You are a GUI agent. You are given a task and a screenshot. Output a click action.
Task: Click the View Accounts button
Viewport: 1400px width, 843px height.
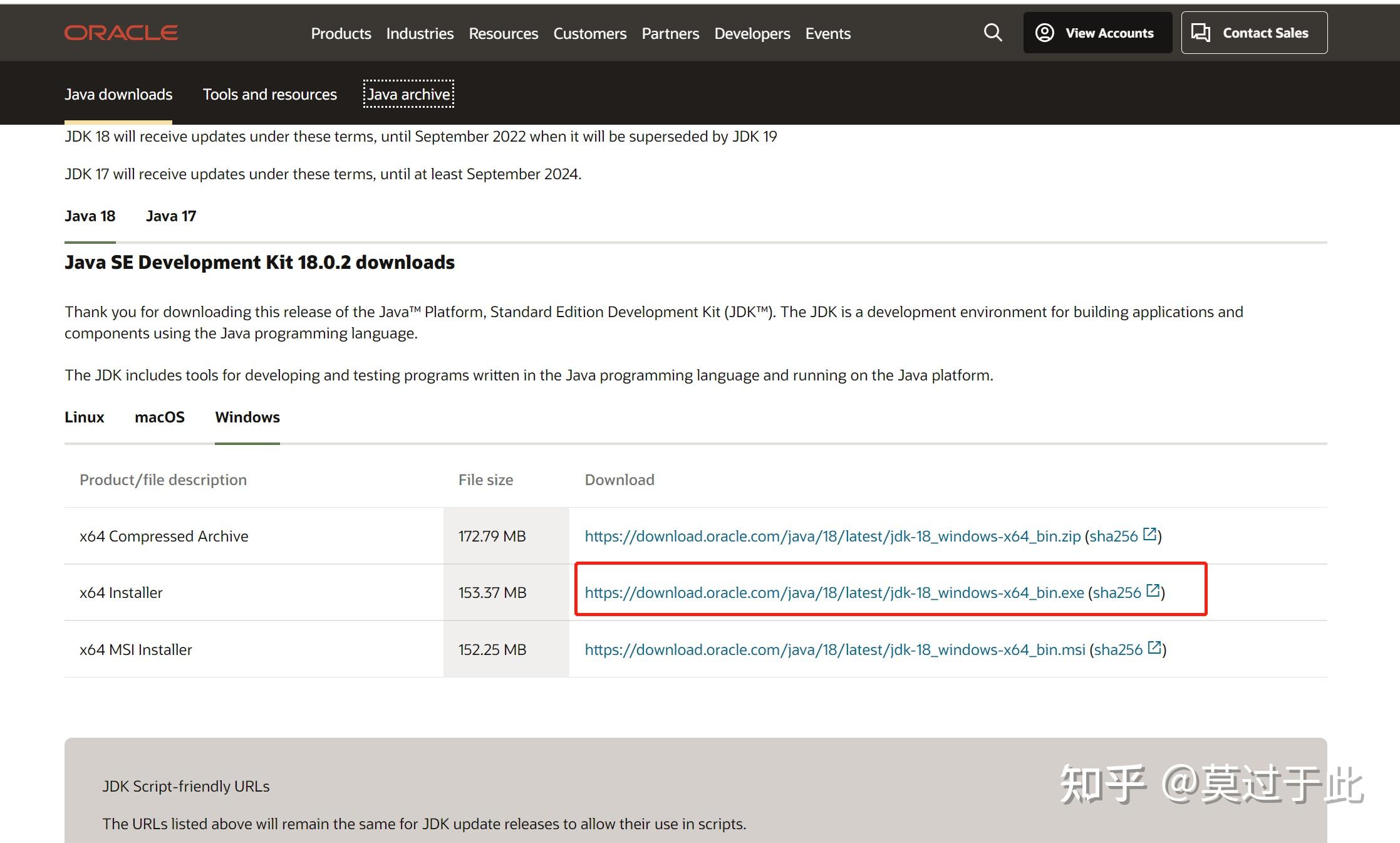[x=1097, y=33]
